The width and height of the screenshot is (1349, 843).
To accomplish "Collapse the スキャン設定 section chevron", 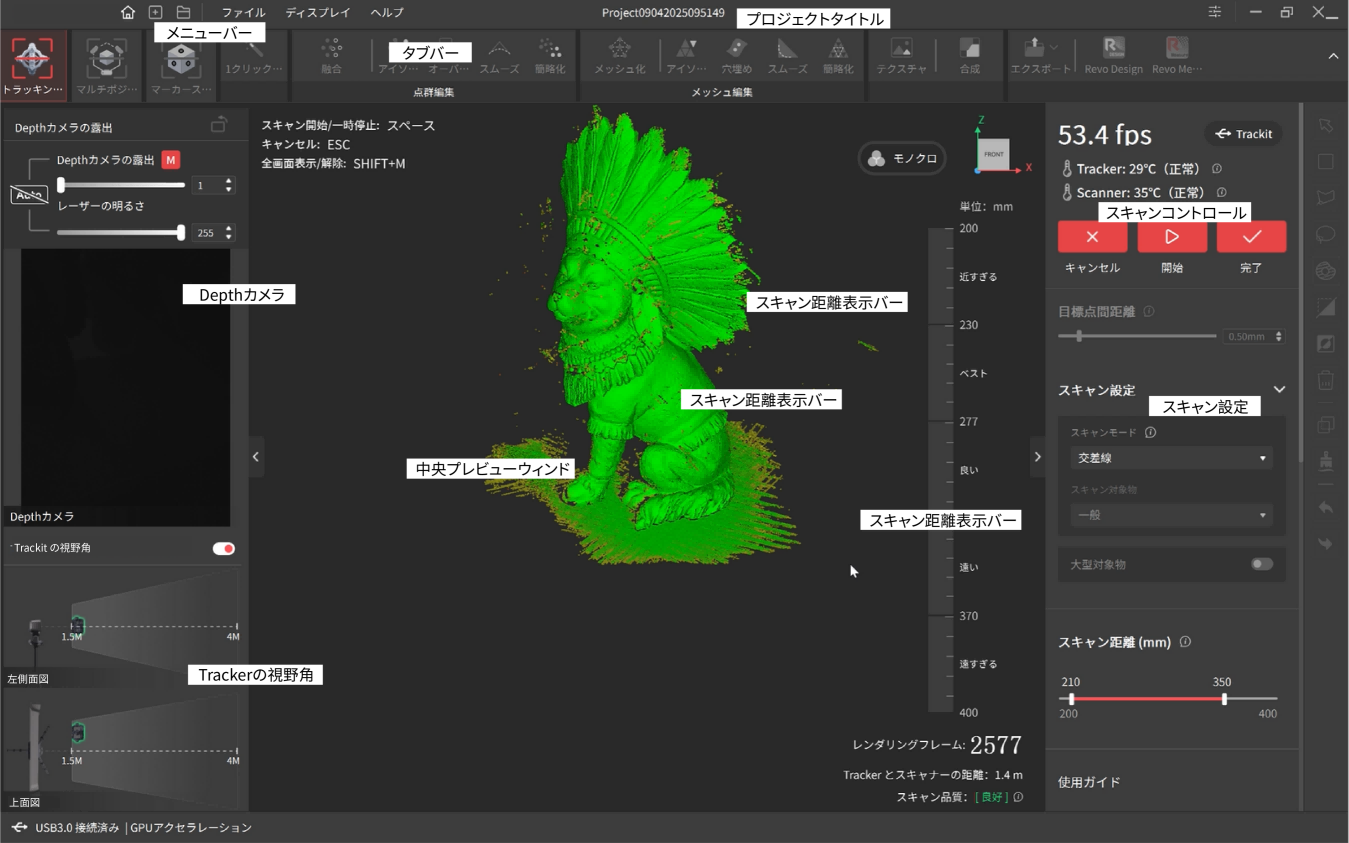I will pos(1279,390).
